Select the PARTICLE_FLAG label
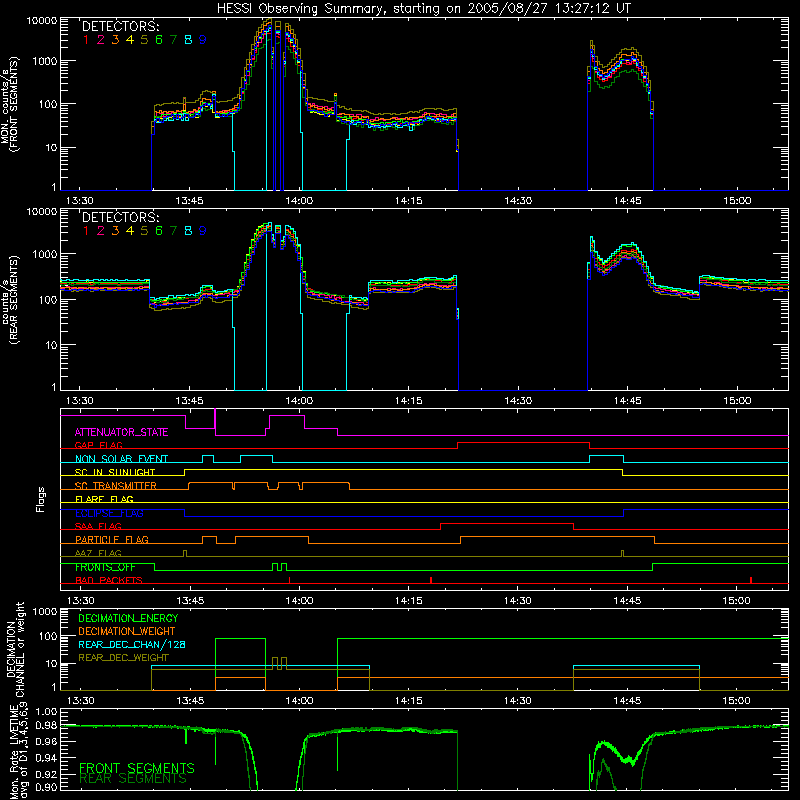Image resolution: width=800 pixels, height=800 pixels. pyautogui.click(x=112, y=539)
